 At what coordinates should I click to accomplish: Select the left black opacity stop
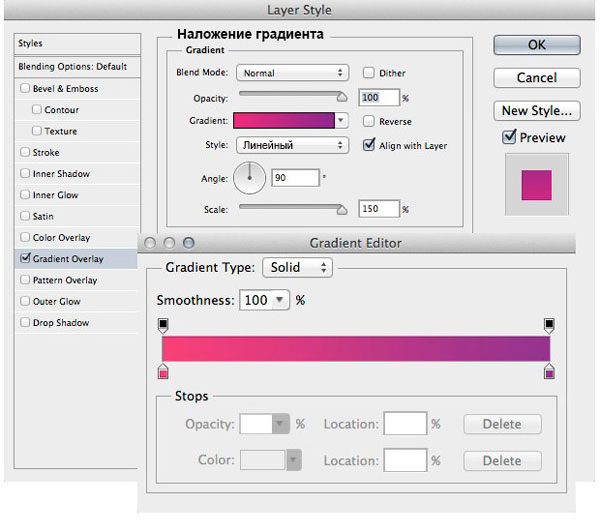pos(163,325)
